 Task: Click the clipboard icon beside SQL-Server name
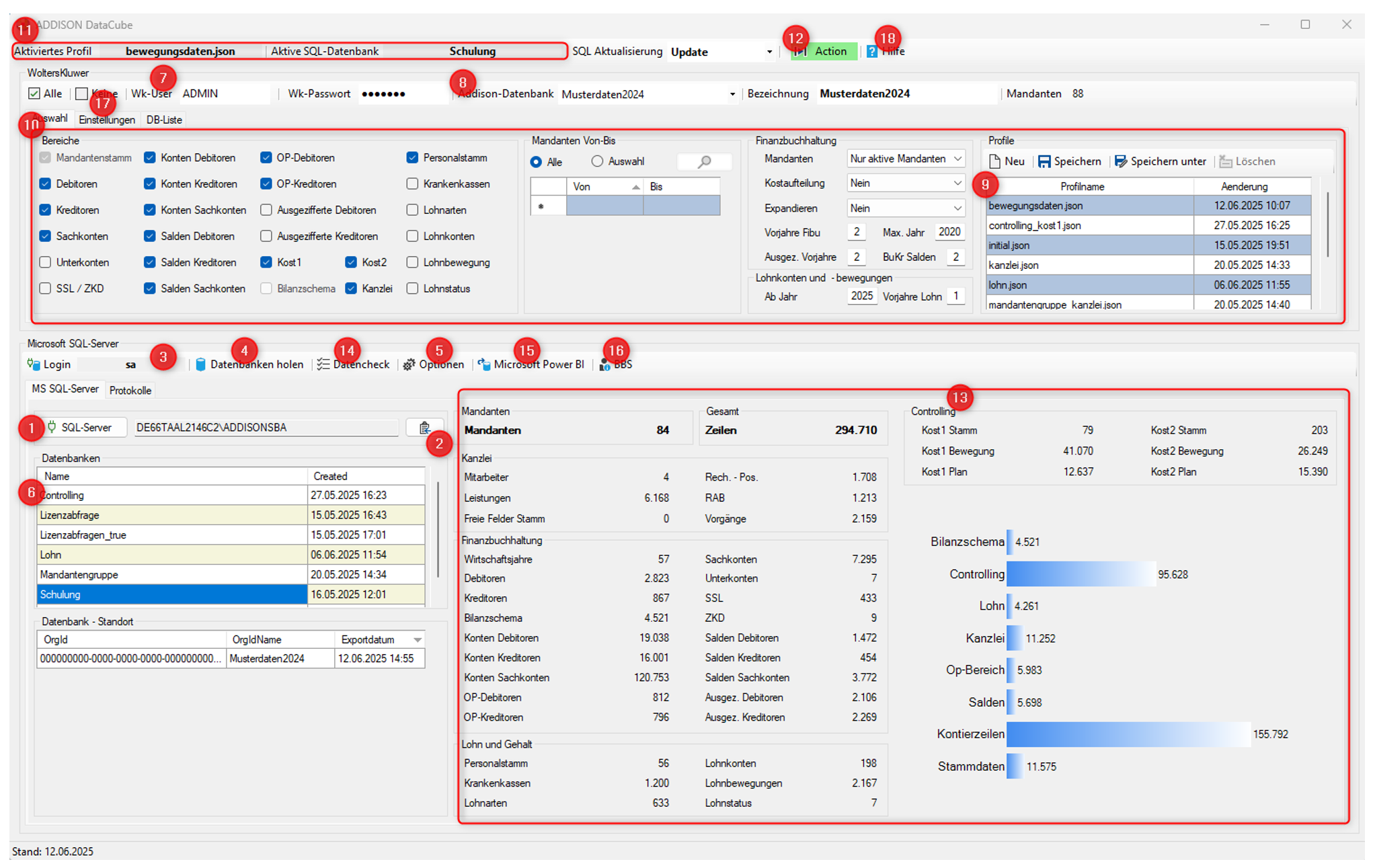click(424, 428)
